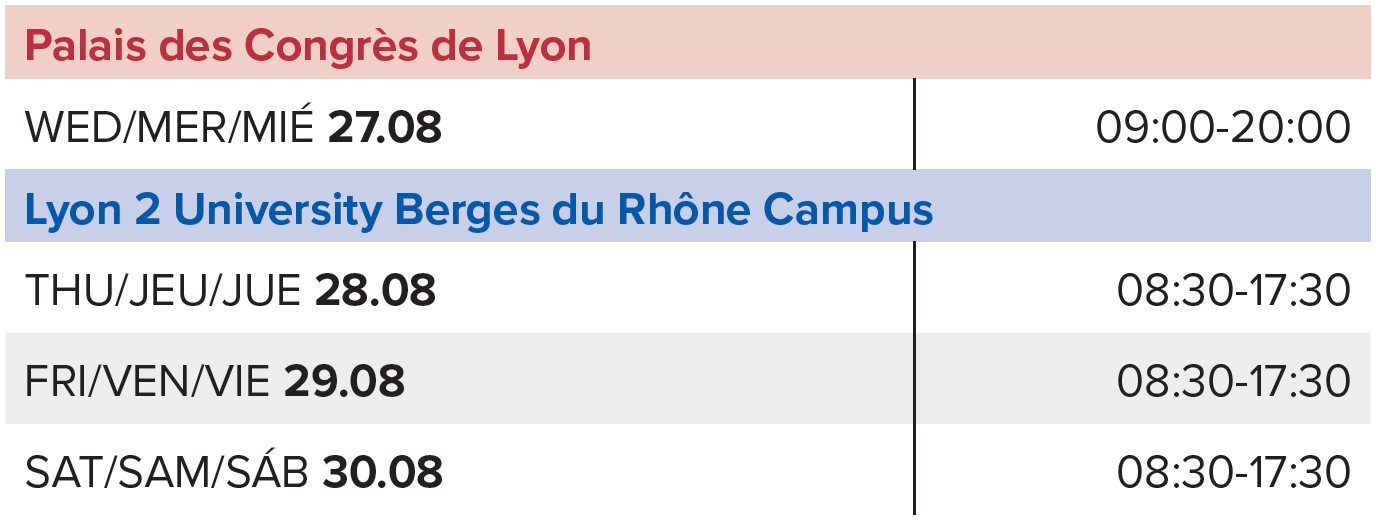Click the FRI/VEN/VIE day label
Image resolution: width=1376 pixels, height=520 pixels.
pyautogui.click(x=147, y=381)
